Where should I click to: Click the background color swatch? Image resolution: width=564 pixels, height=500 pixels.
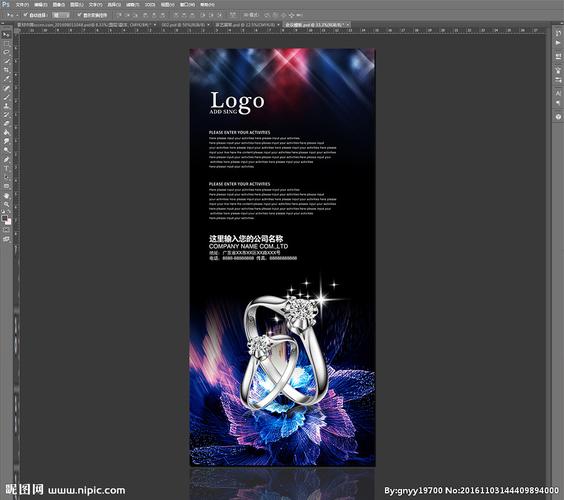8,222
